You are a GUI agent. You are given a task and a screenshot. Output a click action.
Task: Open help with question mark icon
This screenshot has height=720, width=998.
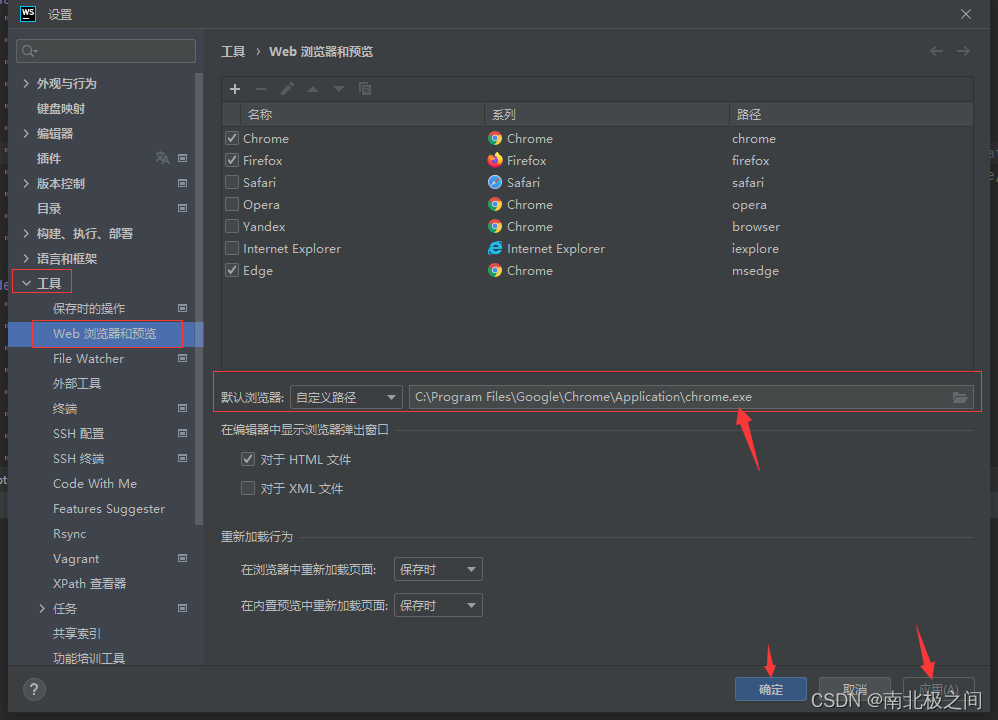[x=34, y=689]
